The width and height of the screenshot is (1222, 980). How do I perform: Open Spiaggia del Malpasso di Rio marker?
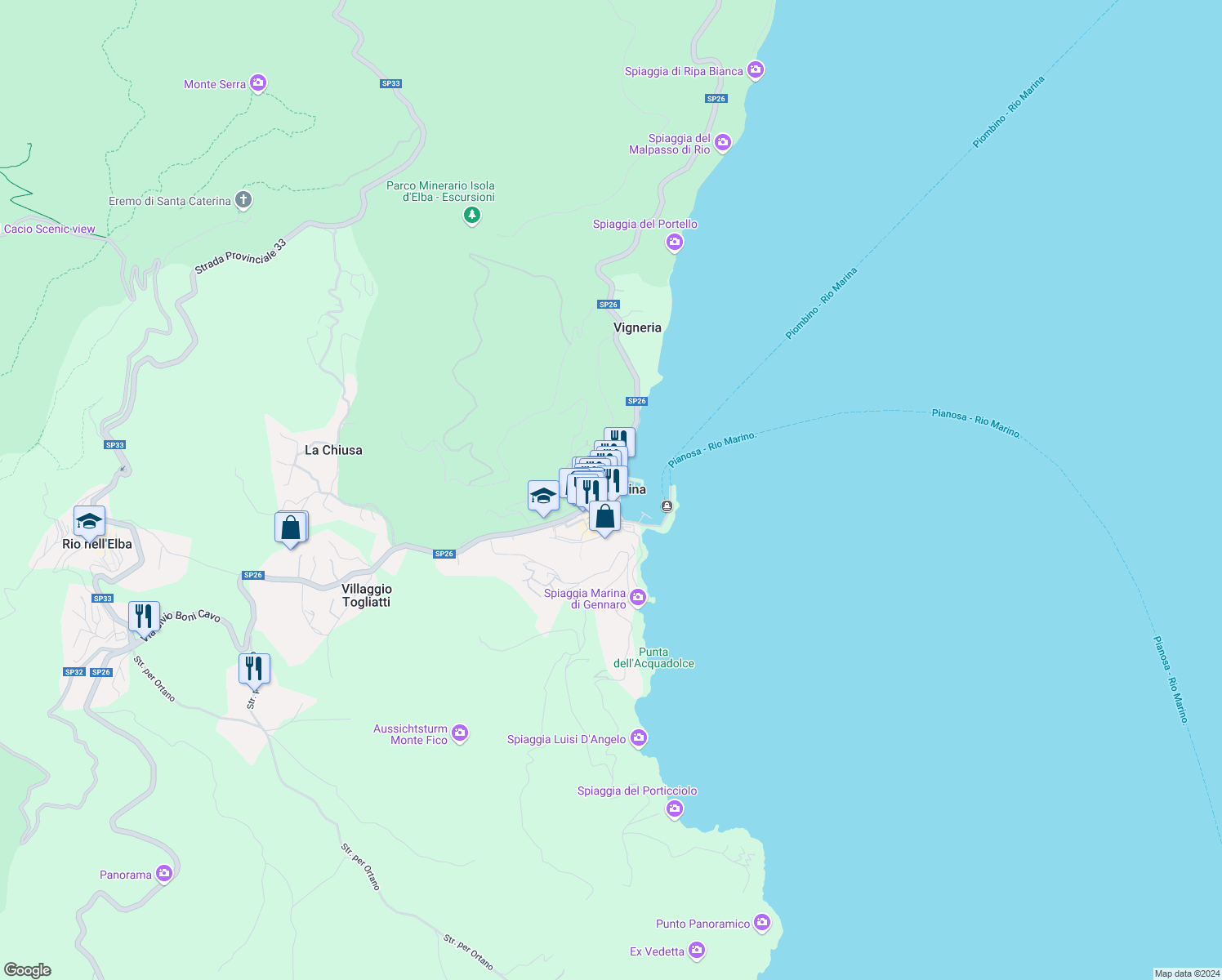tap(722, 144)
